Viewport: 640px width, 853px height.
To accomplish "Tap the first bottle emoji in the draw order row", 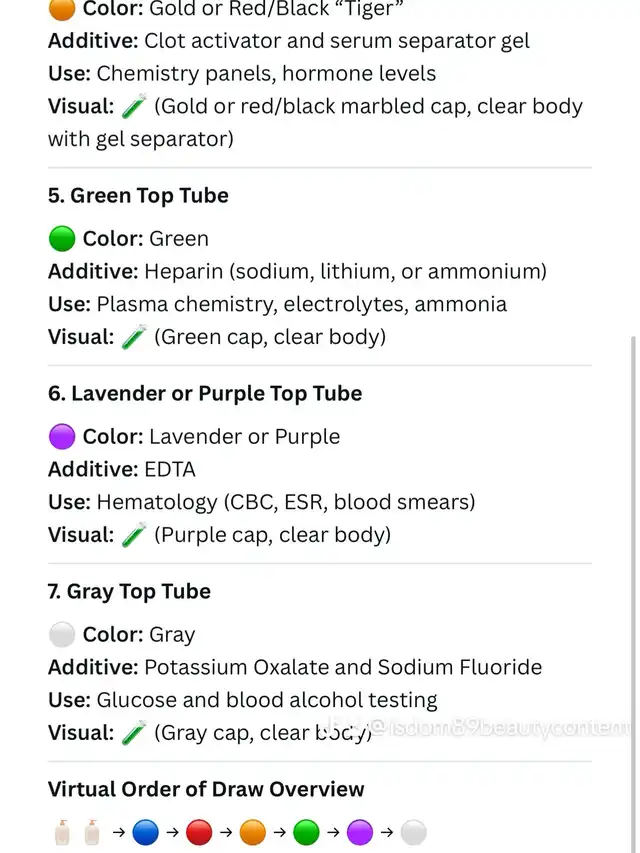I will point(61,832).
